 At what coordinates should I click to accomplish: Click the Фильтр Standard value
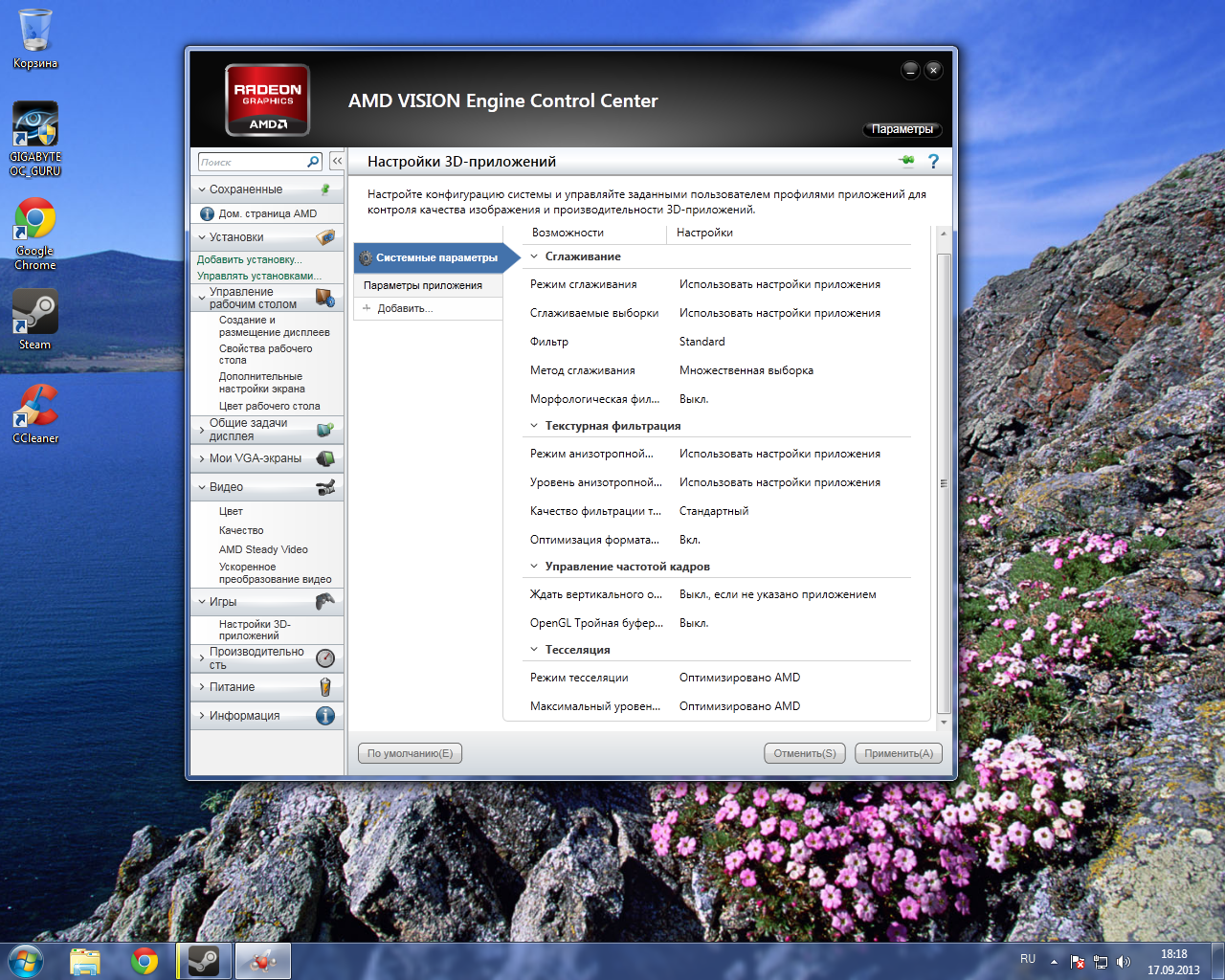702,342
